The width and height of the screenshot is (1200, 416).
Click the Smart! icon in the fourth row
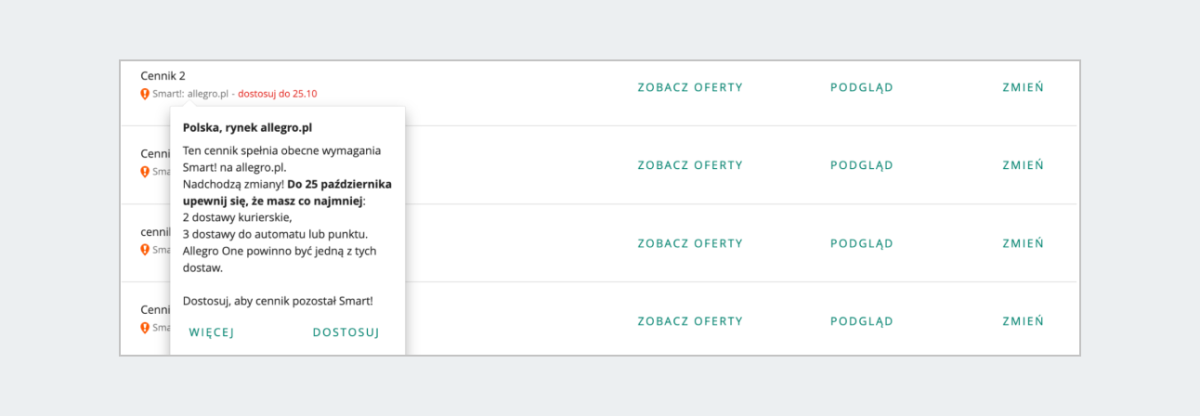tap(145, 327)
